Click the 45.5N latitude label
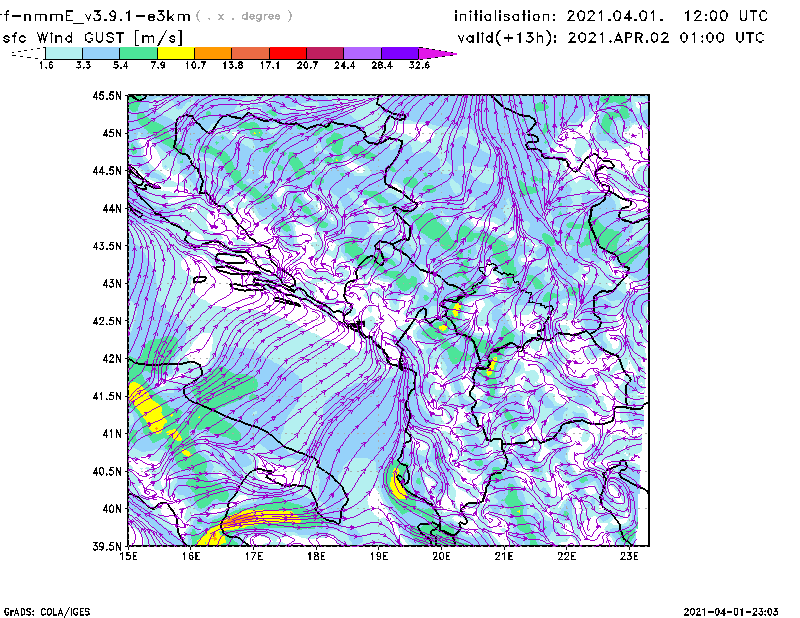 pyautogui.click(x=107, y=95)
